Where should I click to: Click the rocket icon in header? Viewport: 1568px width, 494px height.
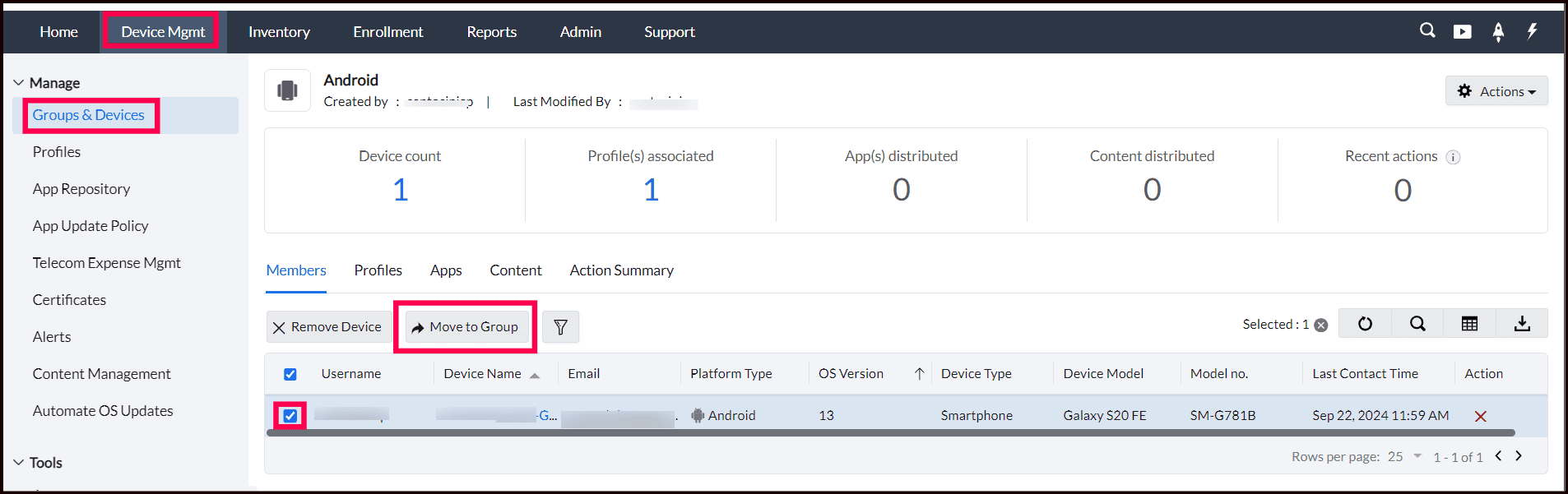1498,31
